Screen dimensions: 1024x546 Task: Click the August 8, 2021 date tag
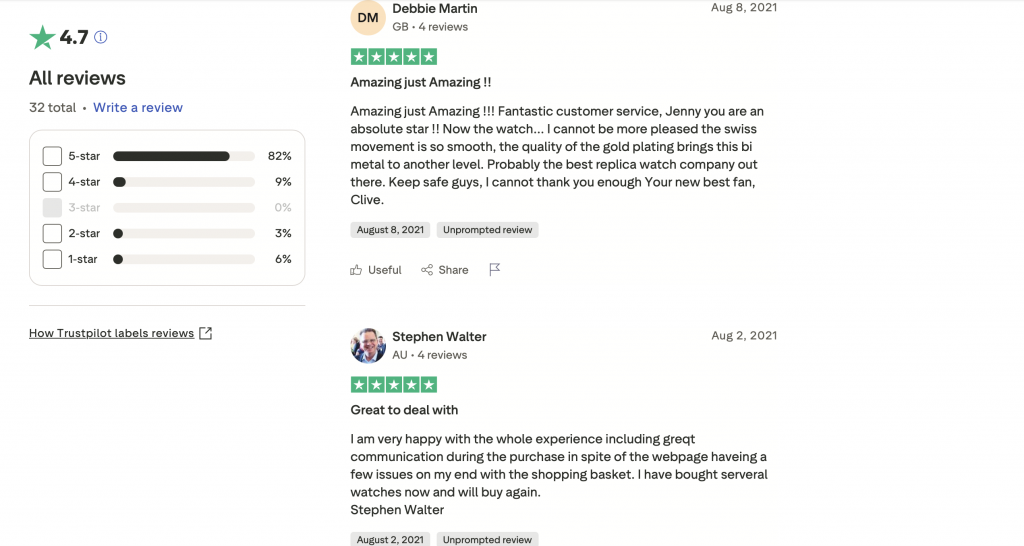390,230
